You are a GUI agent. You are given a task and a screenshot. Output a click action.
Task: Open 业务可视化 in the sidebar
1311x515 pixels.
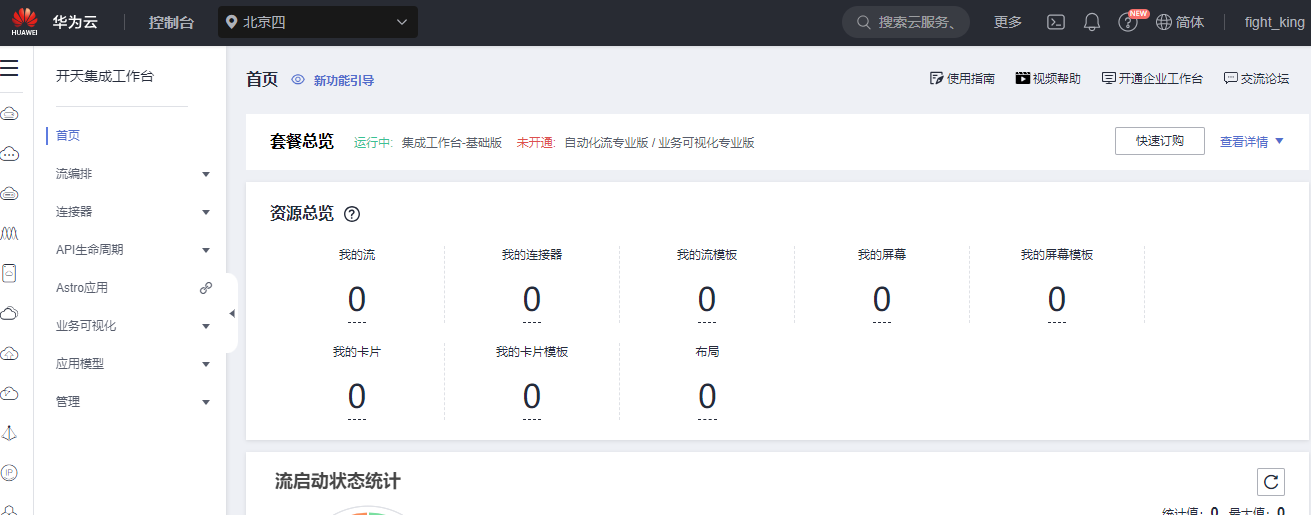[86, 326]
